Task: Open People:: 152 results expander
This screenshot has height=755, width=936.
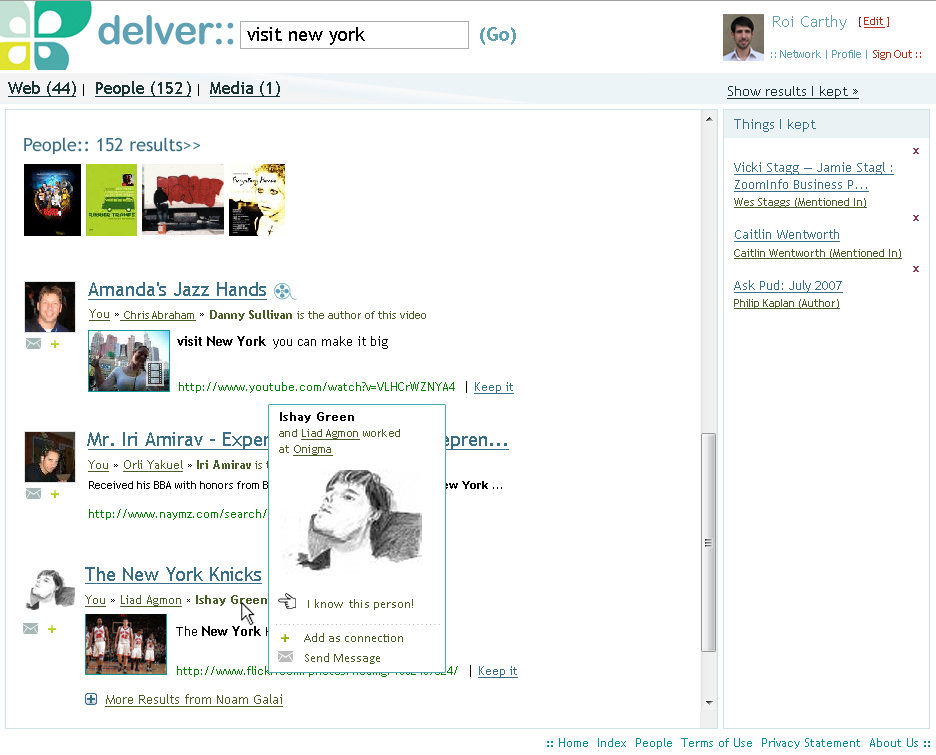Action: (x=112, y=145)
